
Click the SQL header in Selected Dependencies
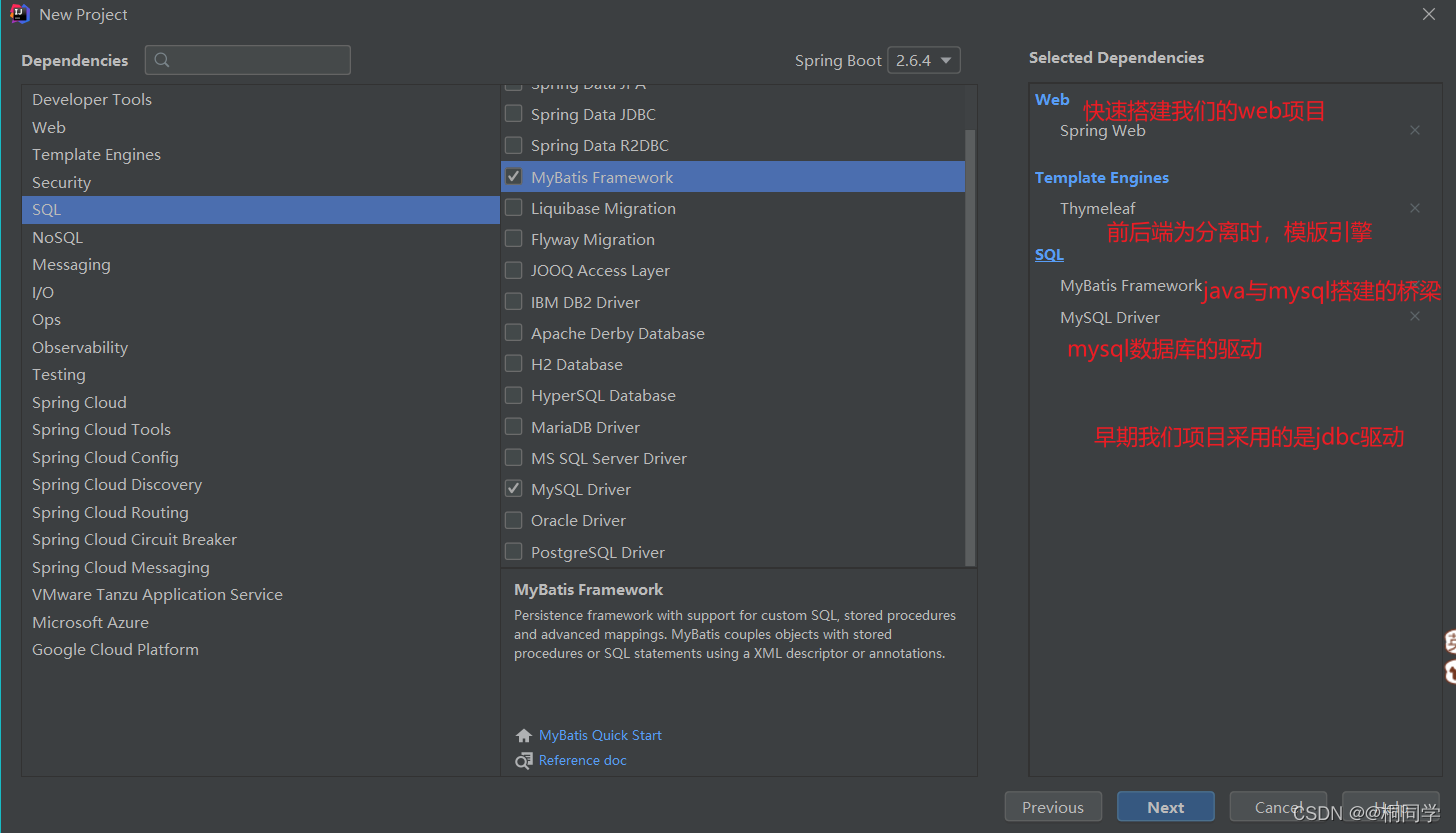coord(1049,254)
